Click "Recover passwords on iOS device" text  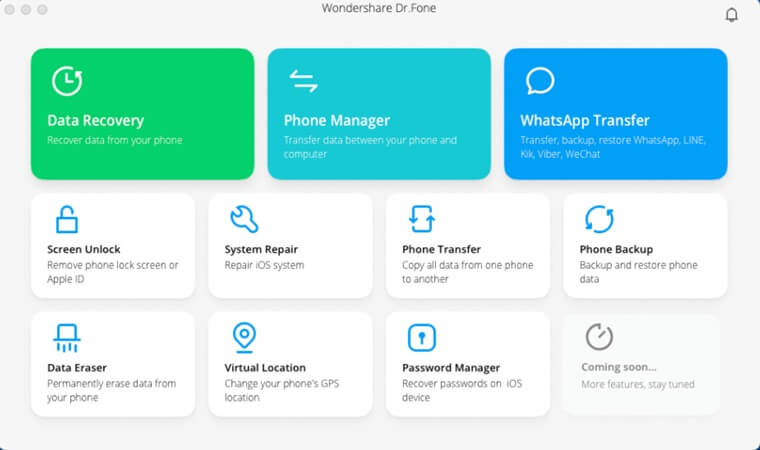[x=462, y=390]
